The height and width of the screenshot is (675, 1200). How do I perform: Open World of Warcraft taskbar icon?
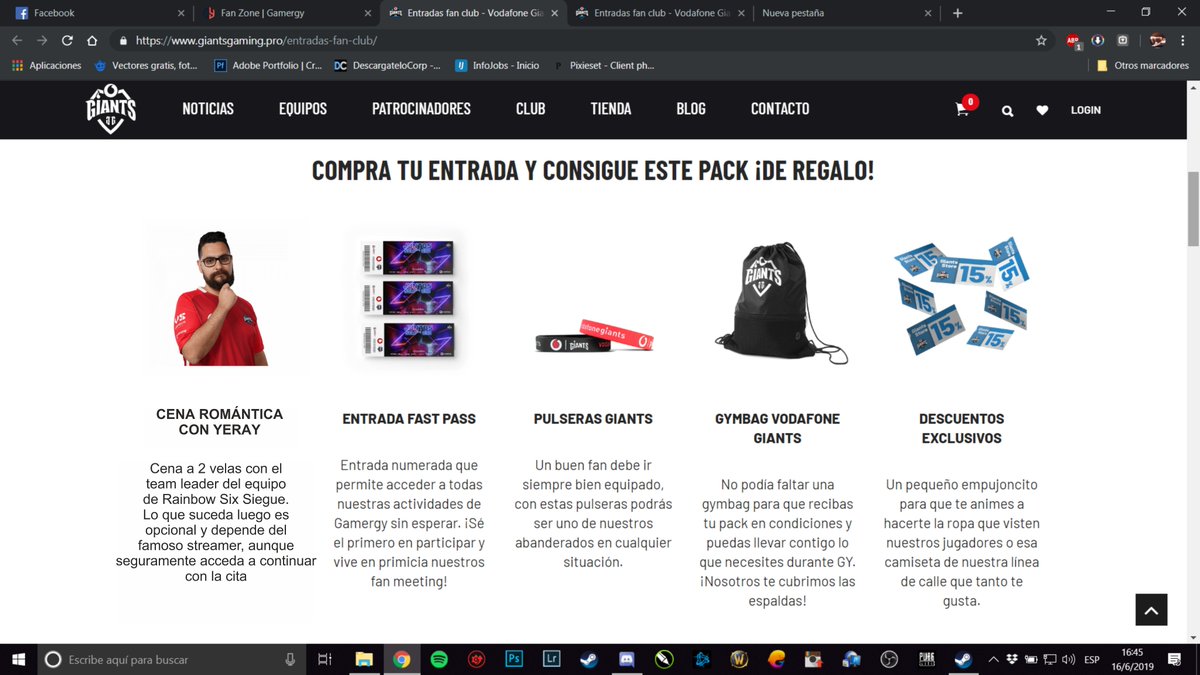(x=739, y=659)
